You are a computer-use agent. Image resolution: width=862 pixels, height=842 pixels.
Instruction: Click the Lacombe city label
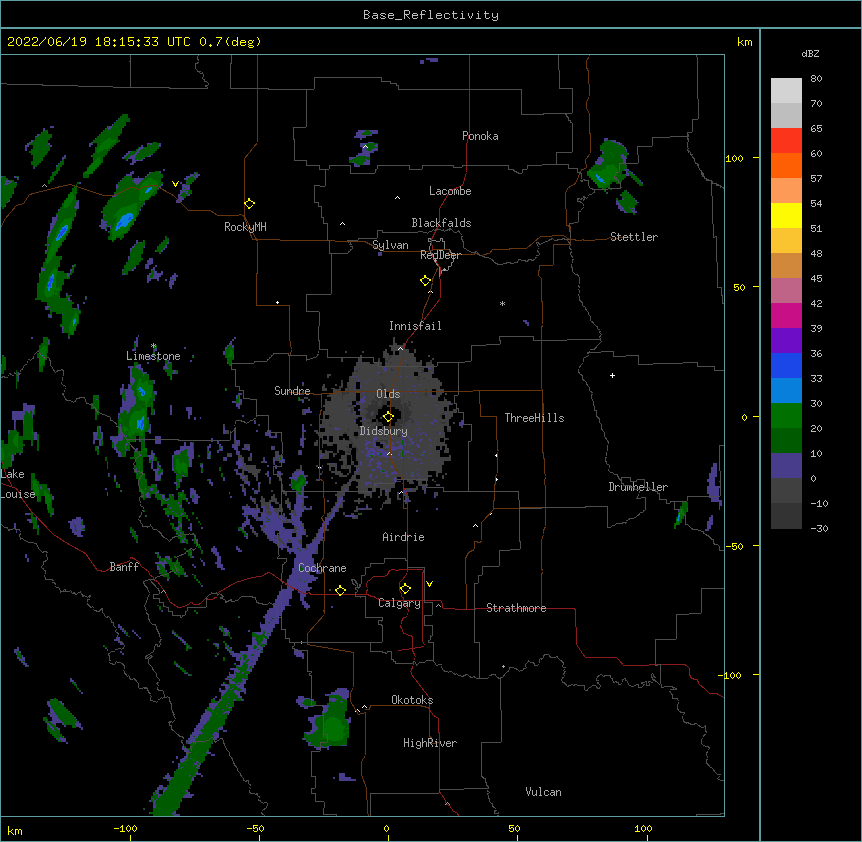tap(450, 191)
